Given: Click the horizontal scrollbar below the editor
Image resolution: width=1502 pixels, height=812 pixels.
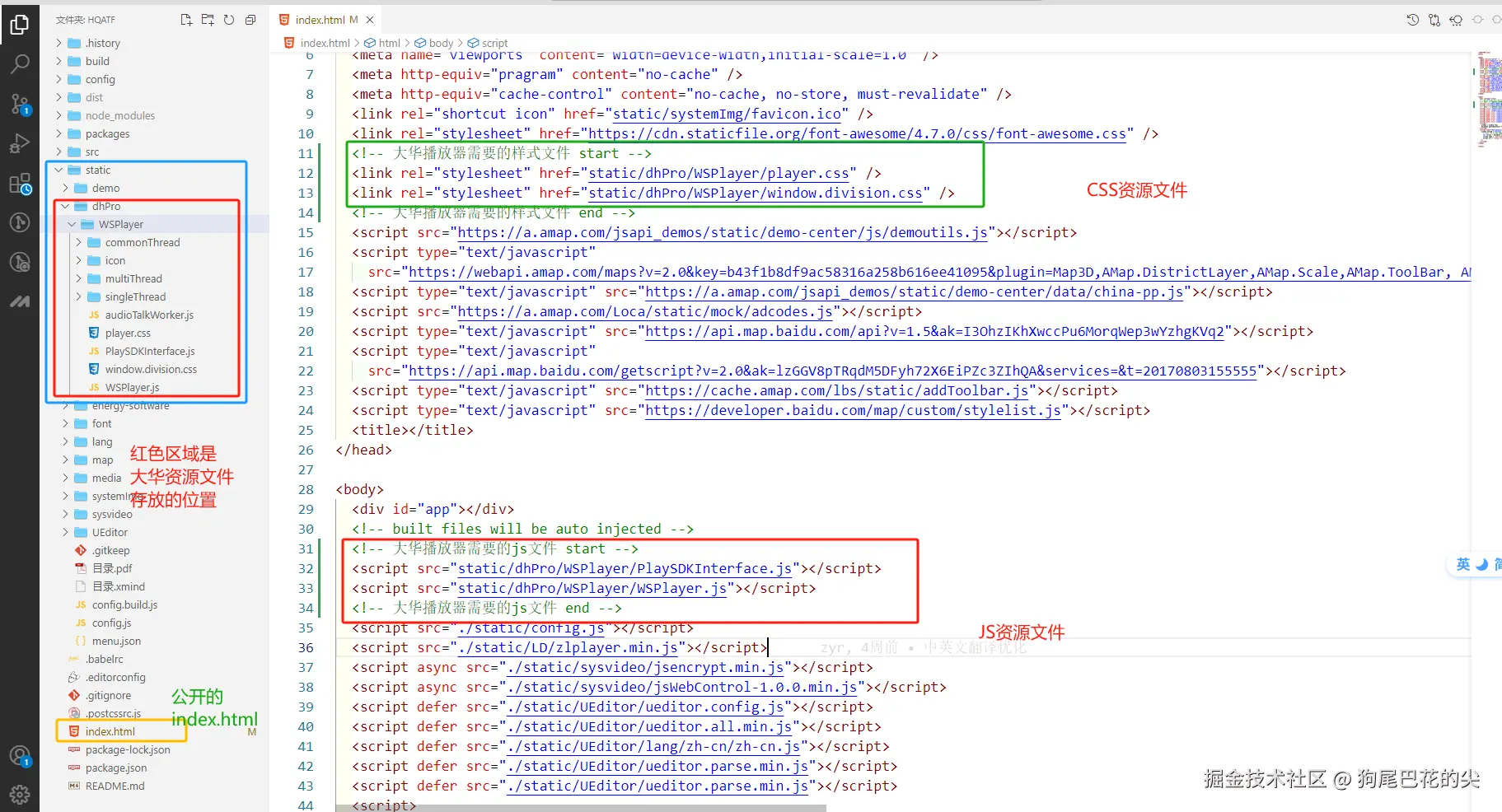Looking at the screenshot, I should (x=581, y=808).
